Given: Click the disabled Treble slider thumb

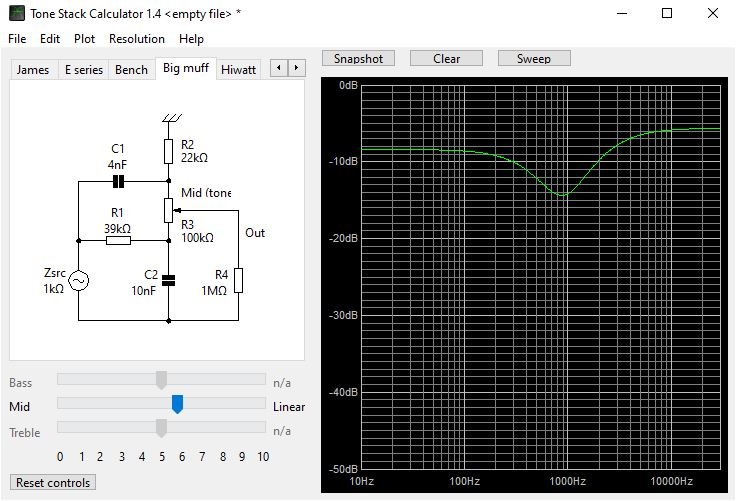Looking at the screenshot, I should [161, 428].
